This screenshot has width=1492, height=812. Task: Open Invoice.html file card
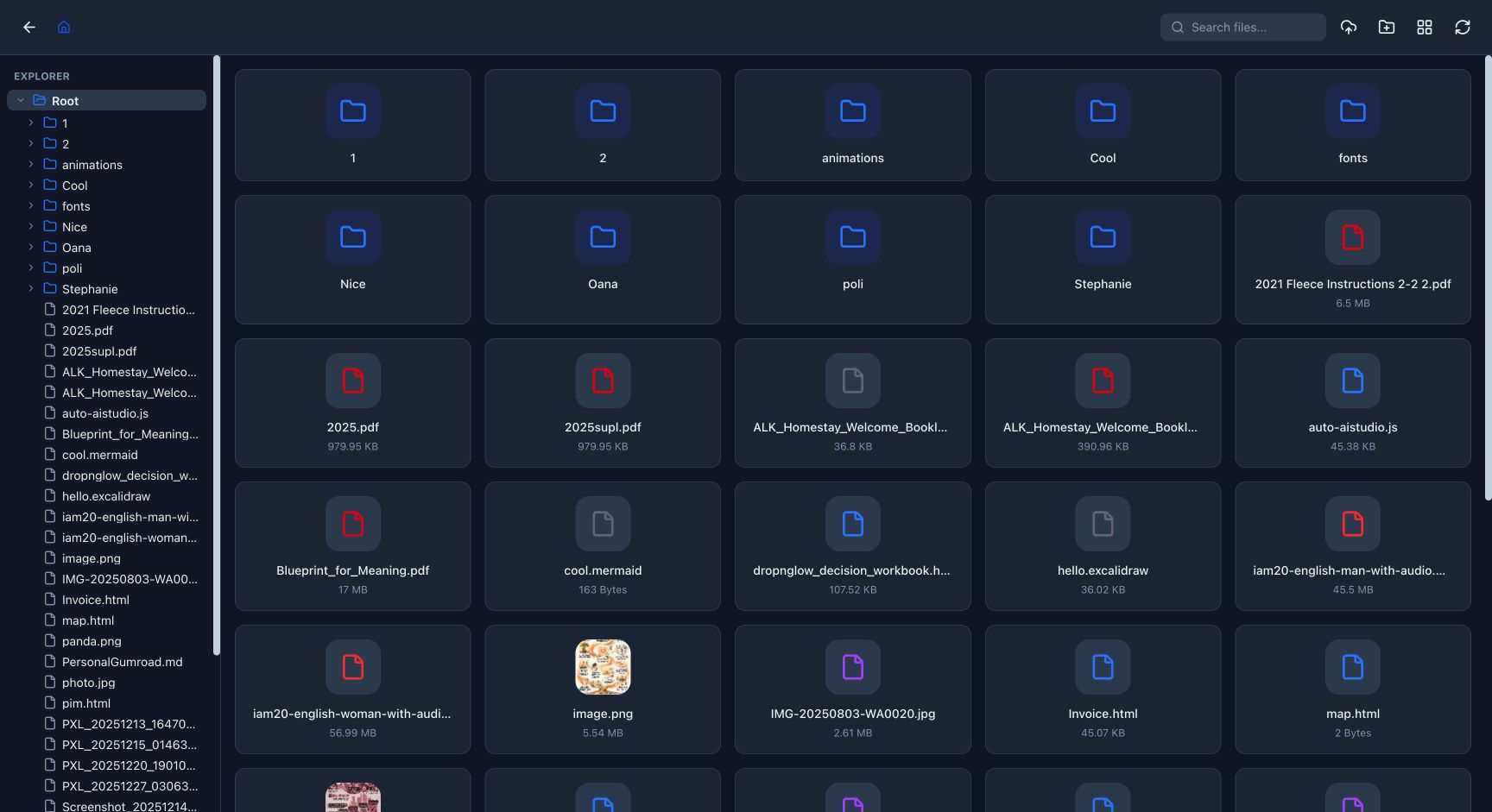1103,689
